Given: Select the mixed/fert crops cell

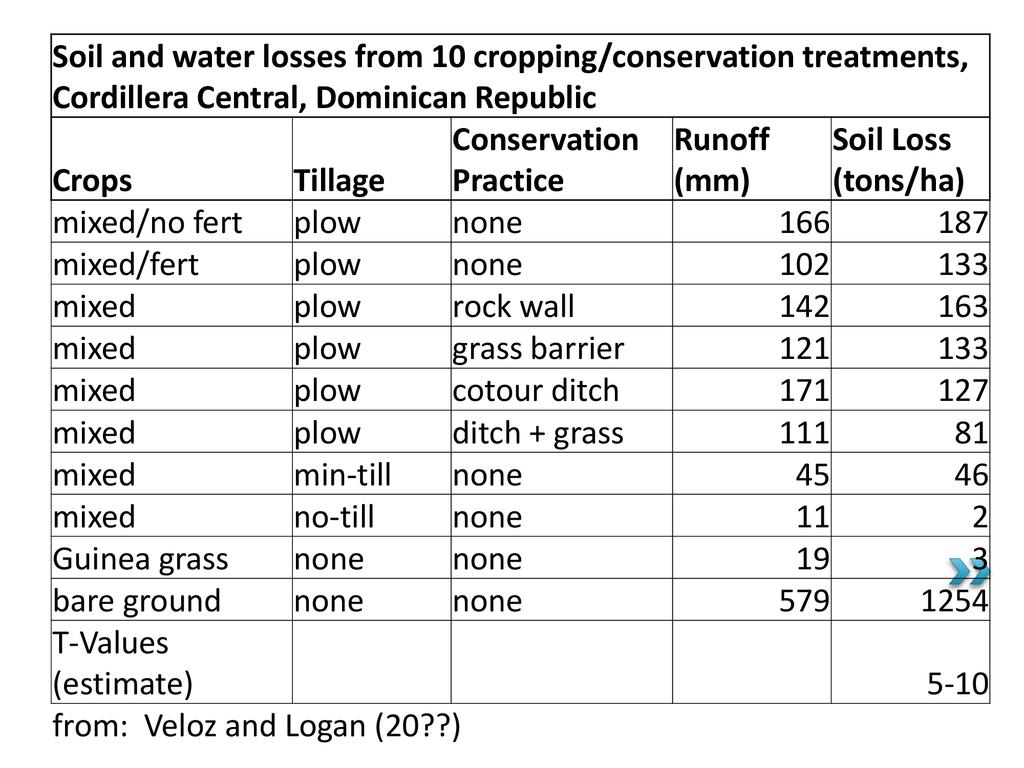Looking at the screenshot, I should click(126, 264).
